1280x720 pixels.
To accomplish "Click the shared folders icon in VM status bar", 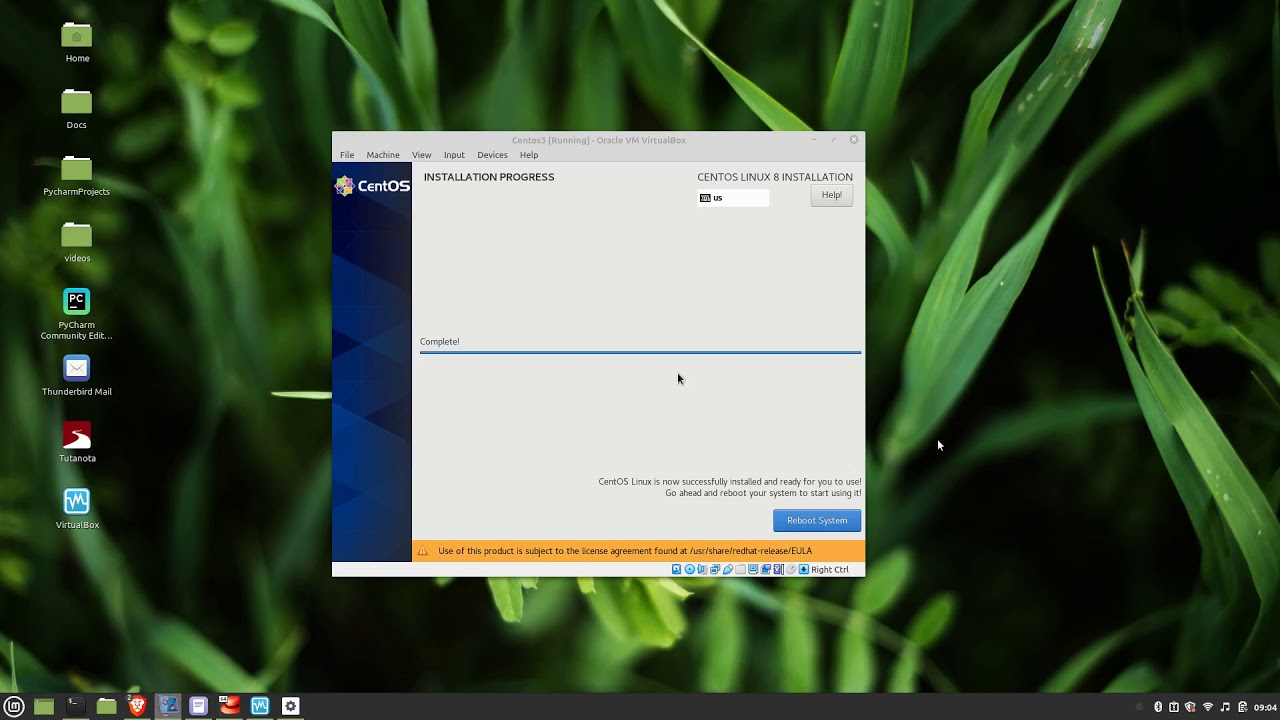I will 741,569.
